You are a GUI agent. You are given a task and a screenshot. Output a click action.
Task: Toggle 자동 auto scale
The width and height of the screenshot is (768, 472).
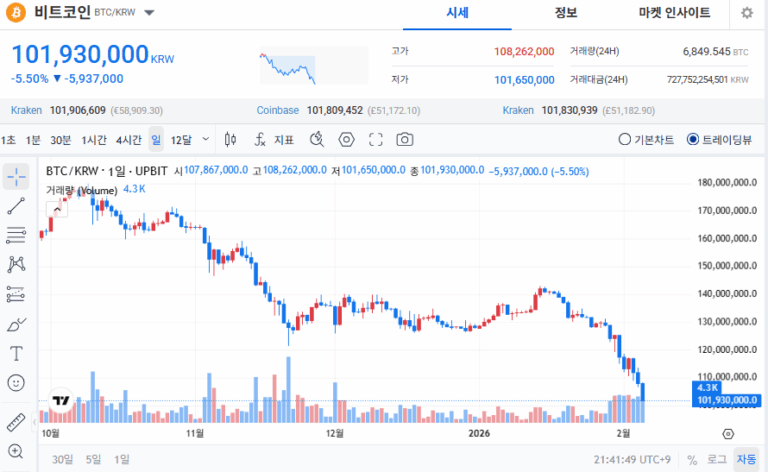pyautogui.click(x=746, y=459)
